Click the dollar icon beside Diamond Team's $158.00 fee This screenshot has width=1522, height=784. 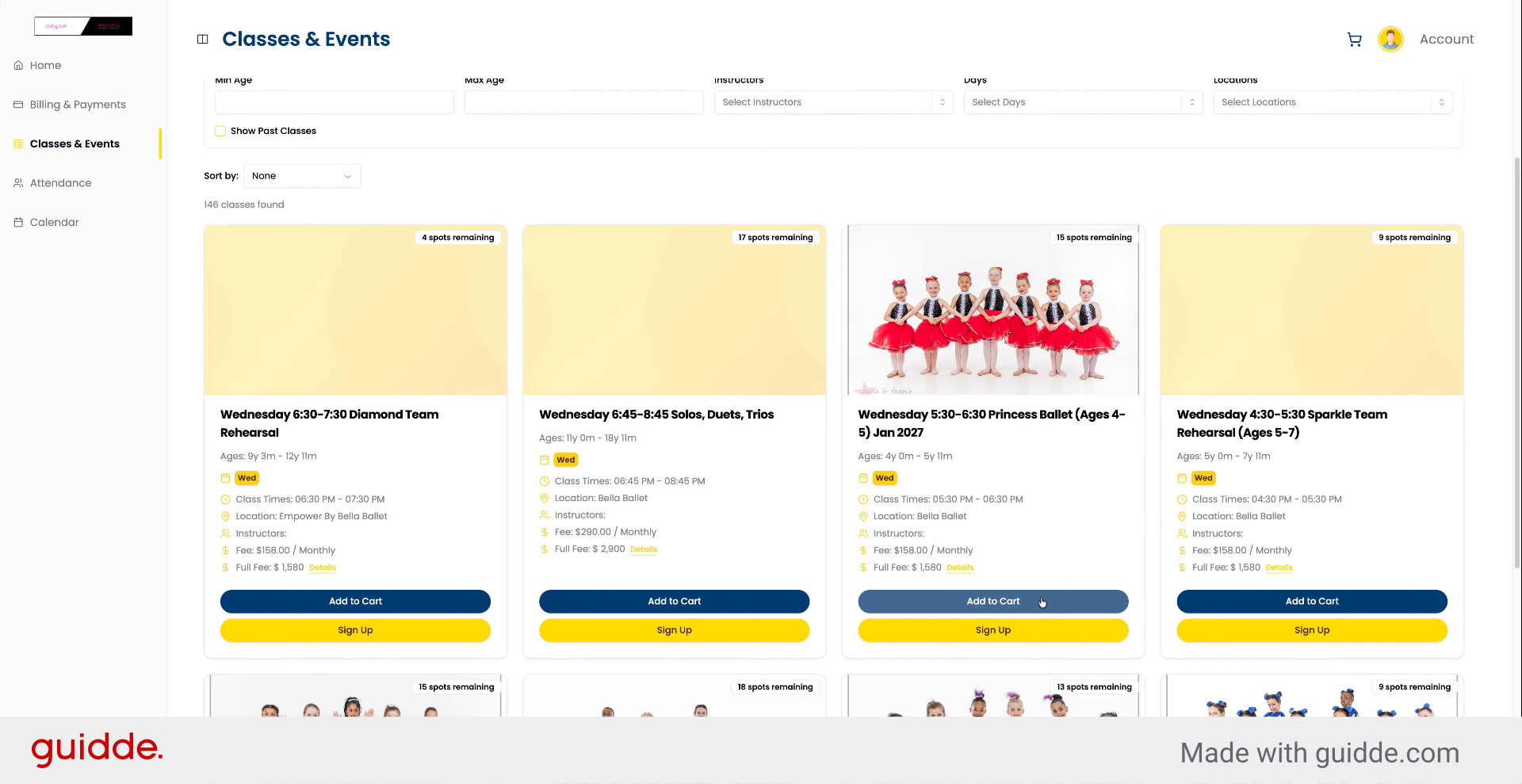[225, 550]
